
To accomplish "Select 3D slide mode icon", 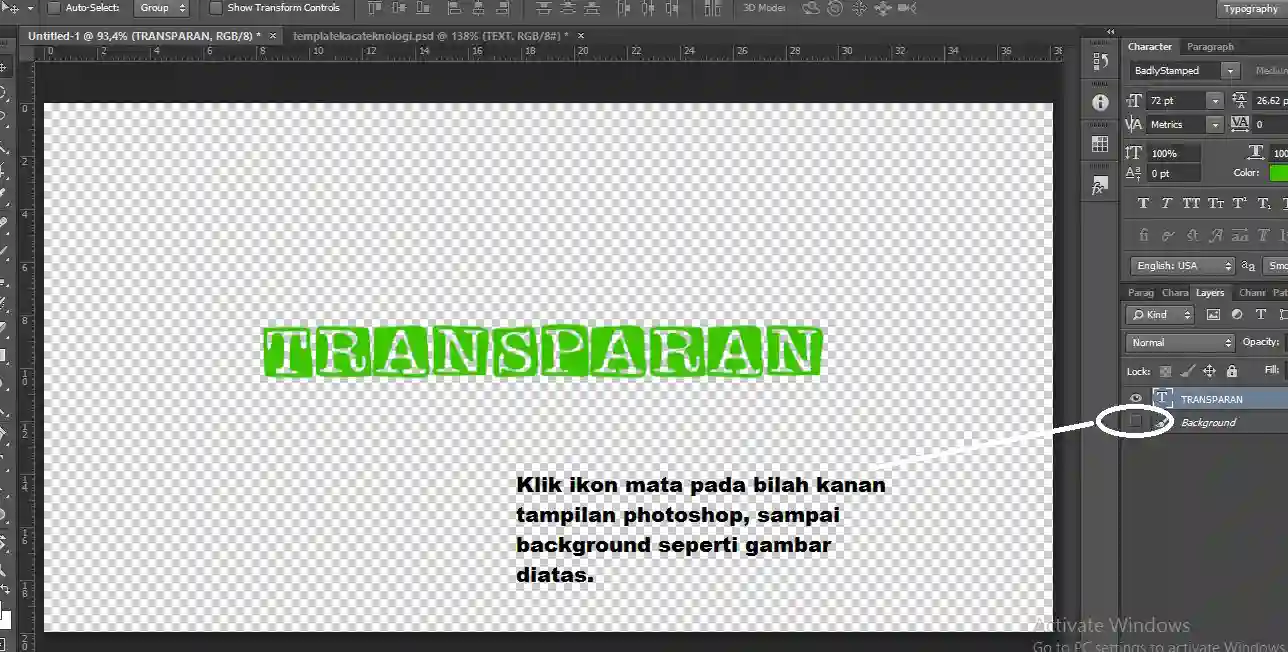I will tap(883, 8).
